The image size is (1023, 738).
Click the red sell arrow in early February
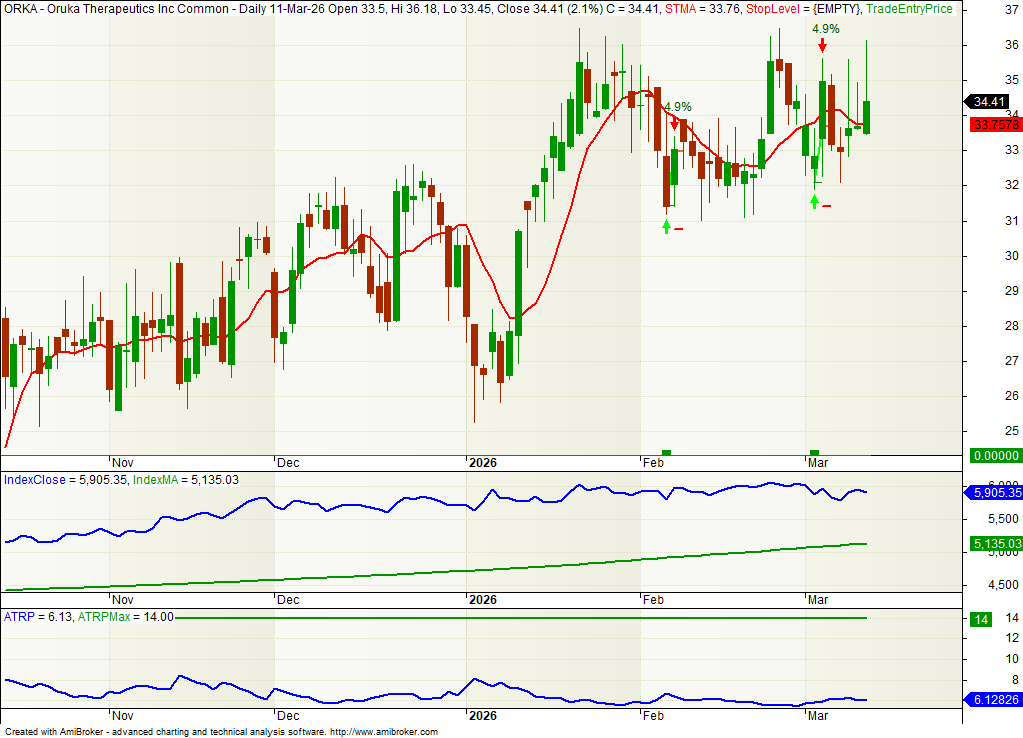point(675,123)
